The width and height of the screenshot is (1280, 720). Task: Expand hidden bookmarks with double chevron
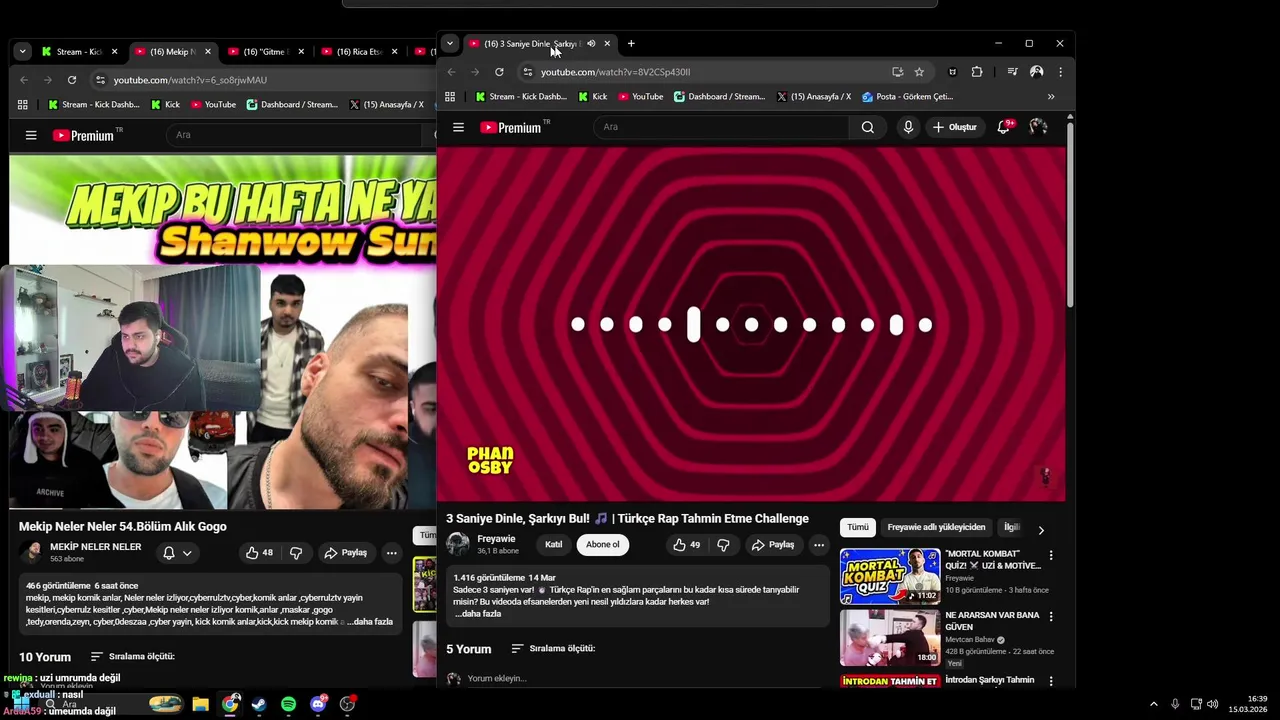point(1051,97)
